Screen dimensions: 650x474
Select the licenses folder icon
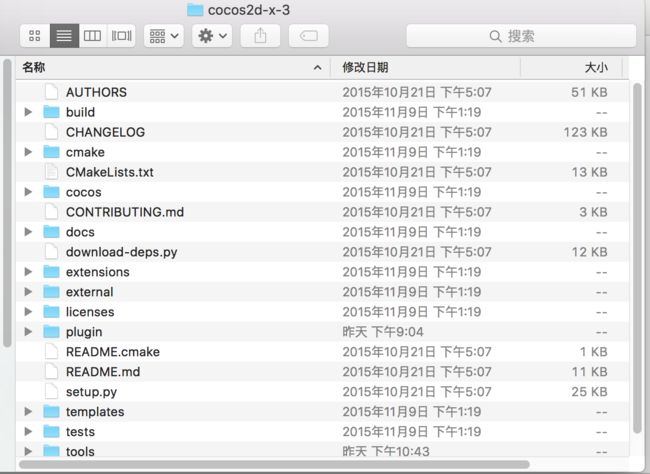pyautogui.click(x=51, y=311)
